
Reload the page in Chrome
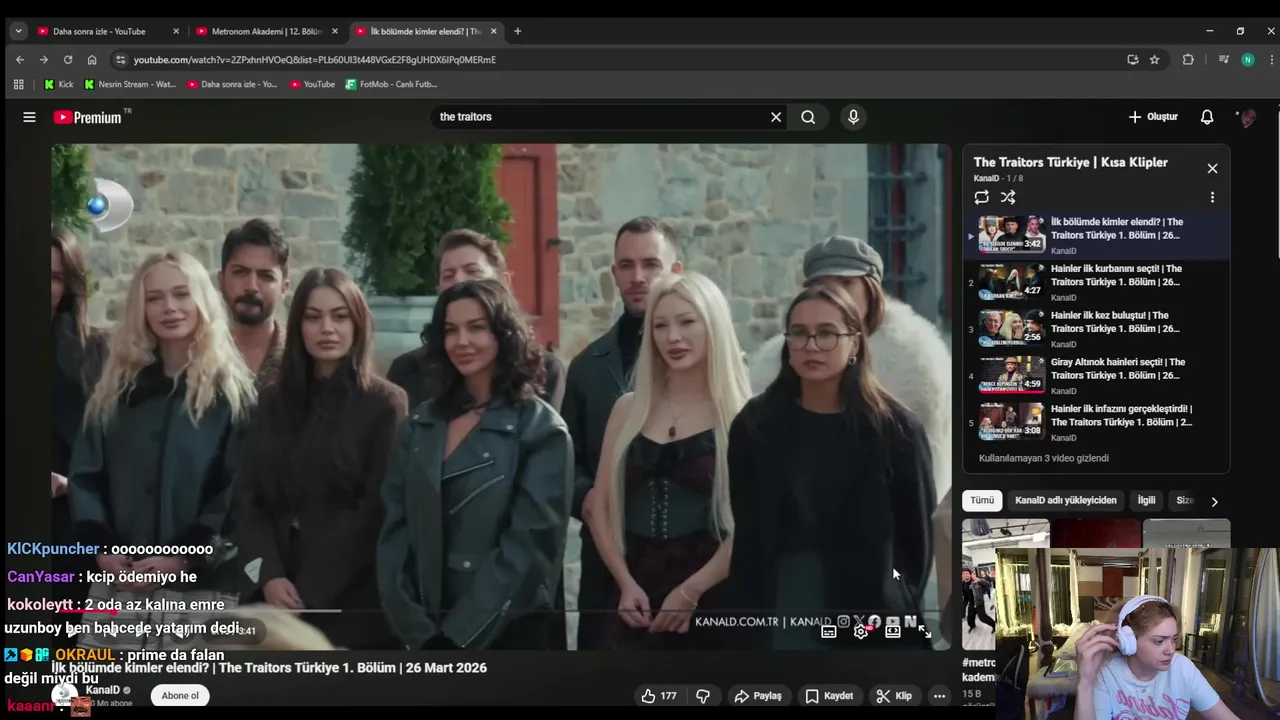click(68, 60)
